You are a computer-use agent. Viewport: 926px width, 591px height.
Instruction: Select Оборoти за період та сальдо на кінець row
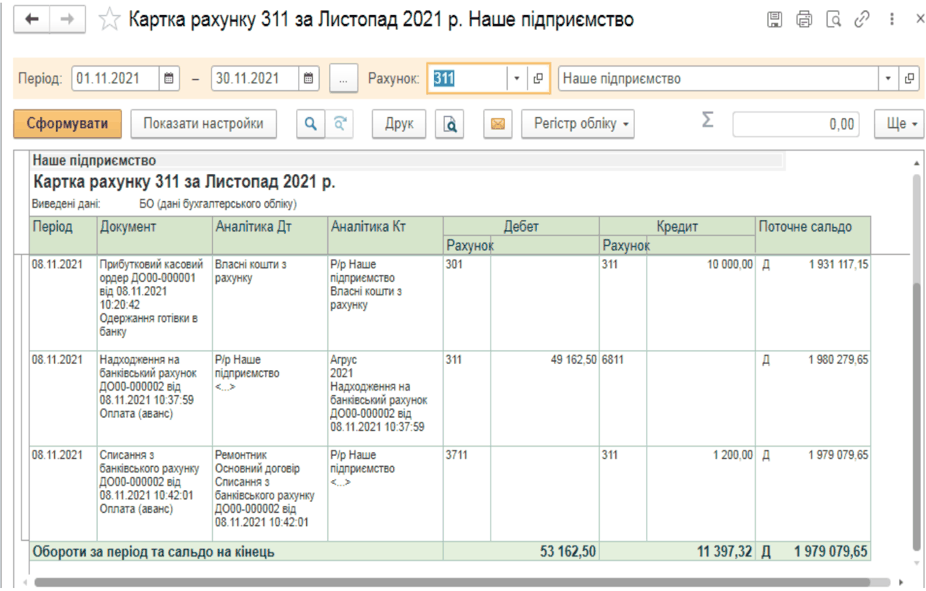pos(450,551)
